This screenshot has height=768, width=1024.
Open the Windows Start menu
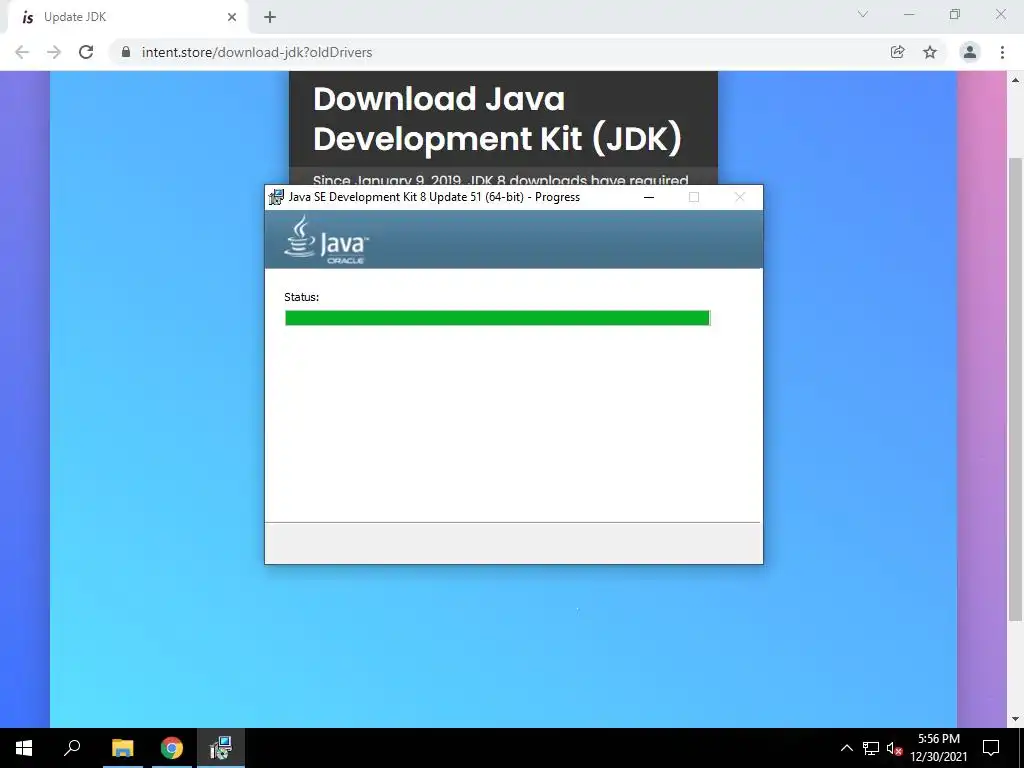pyautogui.click(x=24, y=748)
